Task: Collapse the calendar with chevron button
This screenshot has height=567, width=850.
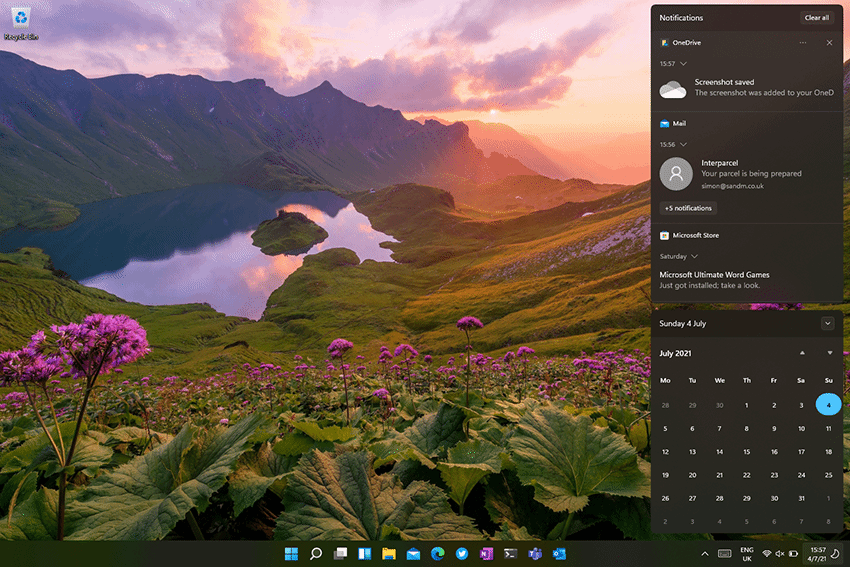Action: (827, 323)
